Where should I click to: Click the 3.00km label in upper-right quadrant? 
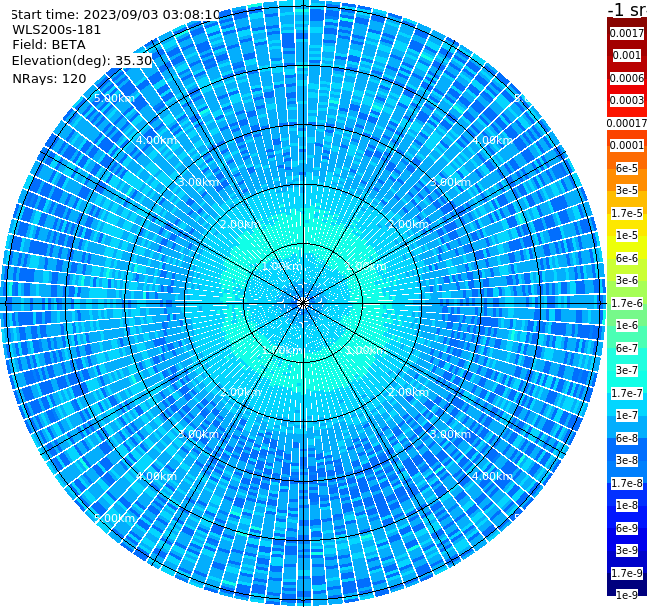(x=450, y=182)
